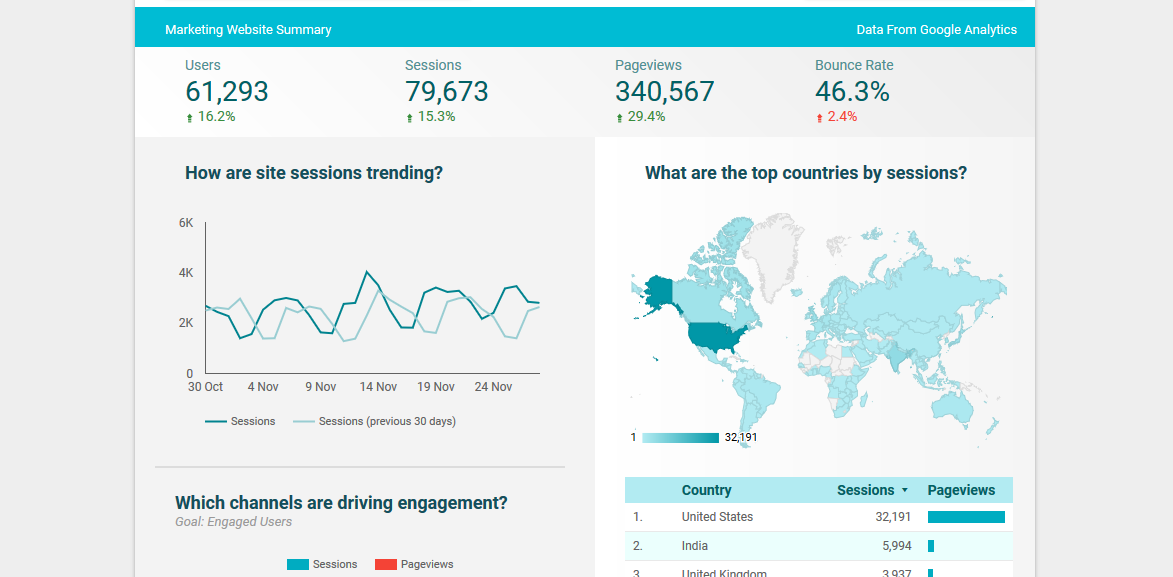1173x577 pixels.
Task: Click the green up arrow under Sessions scorecard
Action: 409,118
